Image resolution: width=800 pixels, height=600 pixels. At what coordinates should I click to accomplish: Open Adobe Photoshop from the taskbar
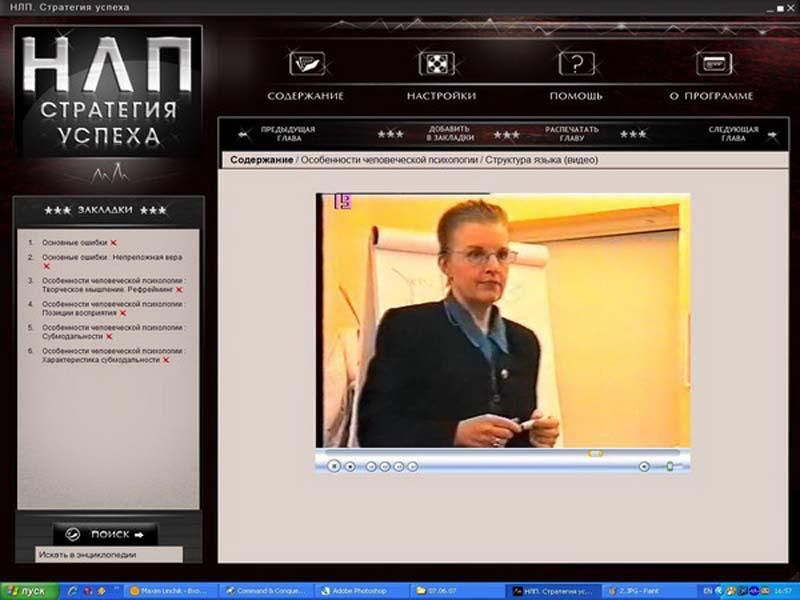pos(360,591)
